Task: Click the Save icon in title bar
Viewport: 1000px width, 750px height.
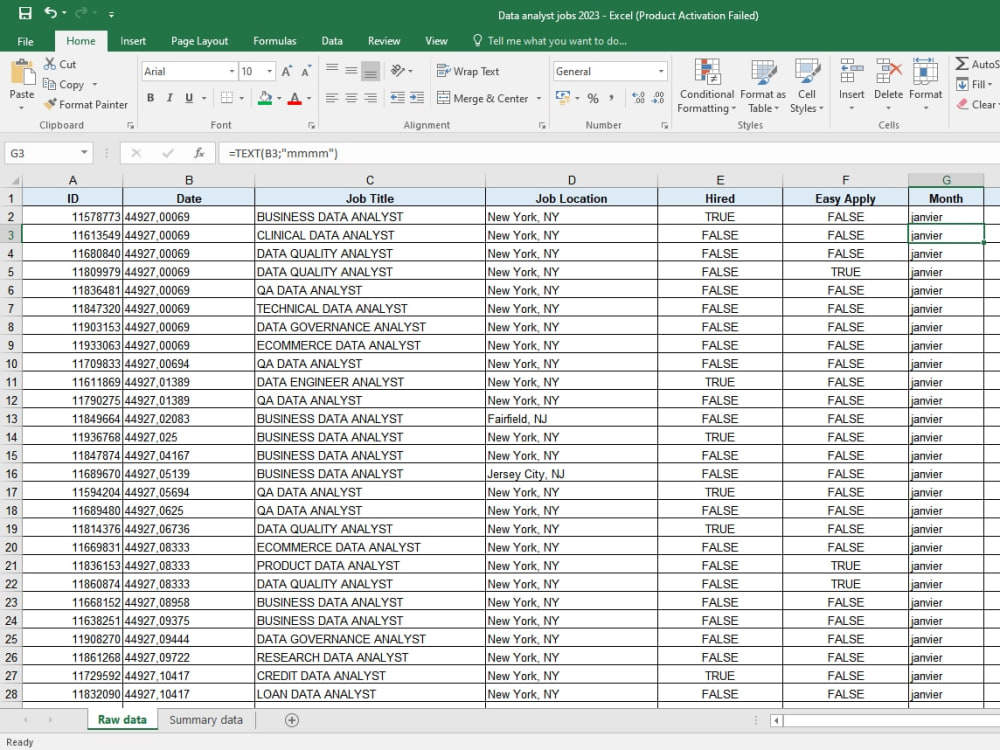Action: [25, 13]
